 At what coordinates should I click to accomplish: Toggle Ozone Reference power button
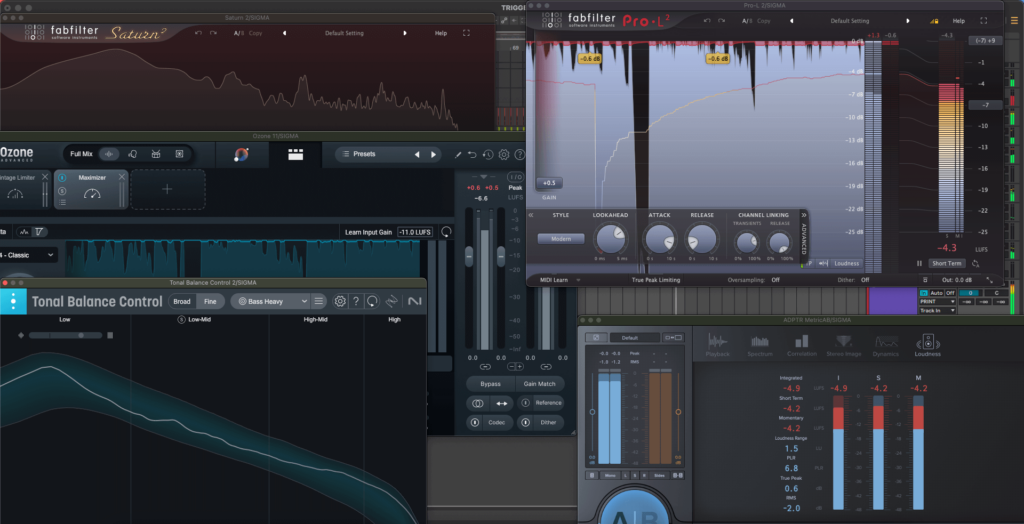(525, 403)
